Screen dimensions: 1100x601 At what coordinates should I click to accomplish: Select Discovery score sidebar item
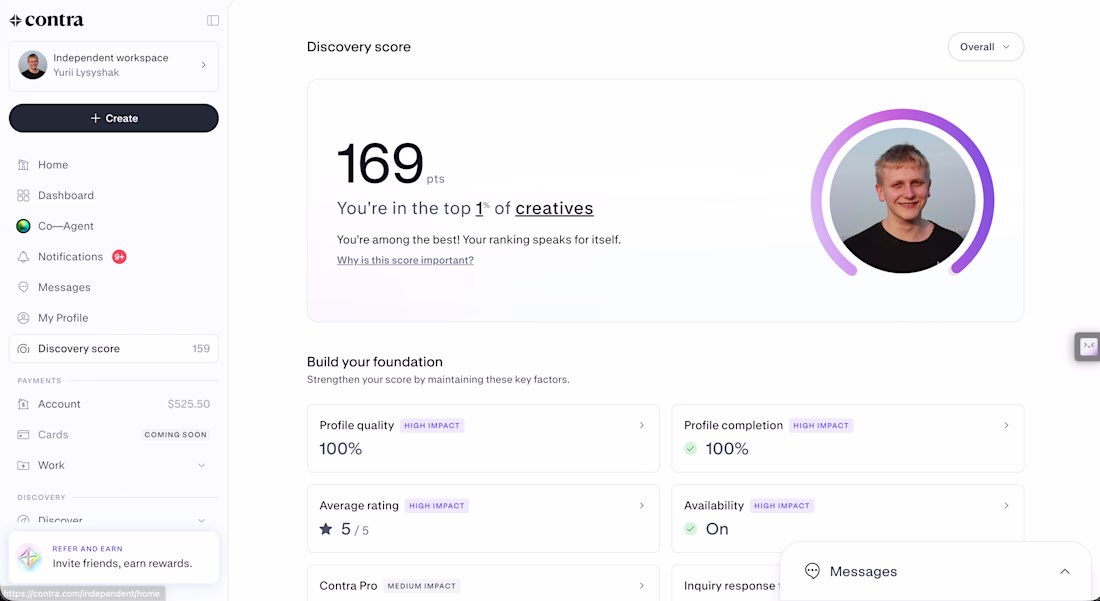114,349
